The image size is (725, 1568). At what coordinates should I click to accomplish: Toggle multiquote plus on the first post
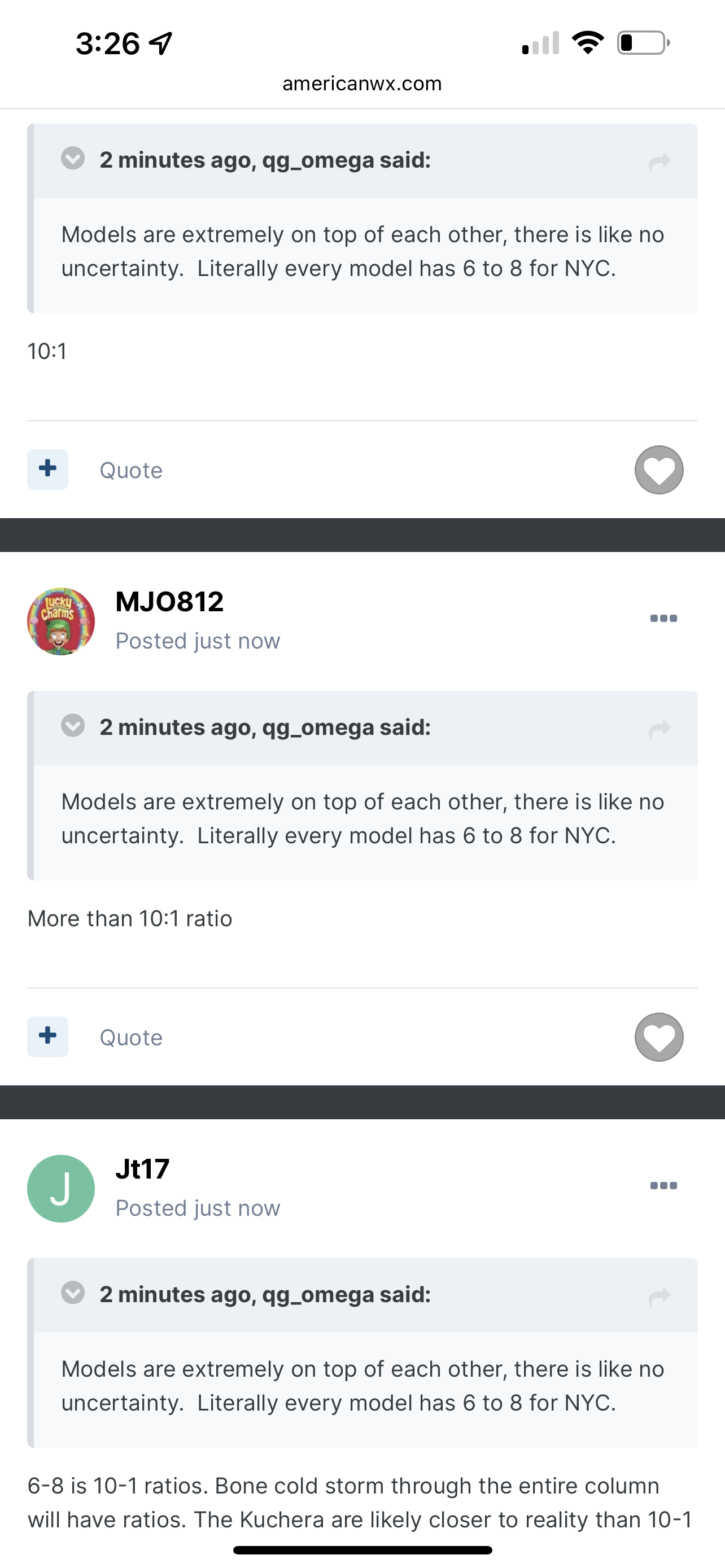47,469
